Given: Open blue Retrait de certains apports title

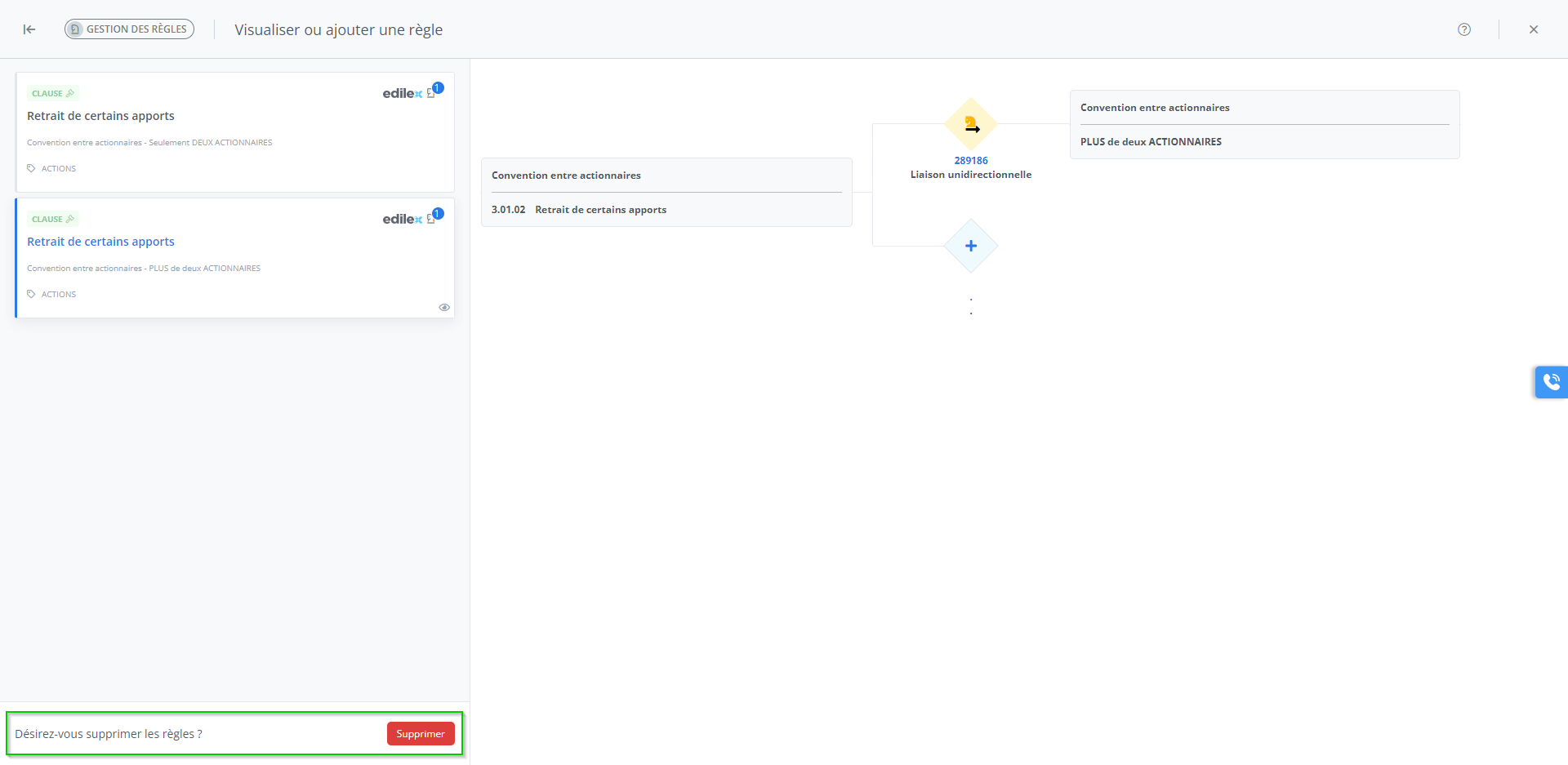Looking at the screenshot, I should coord(100,242).
